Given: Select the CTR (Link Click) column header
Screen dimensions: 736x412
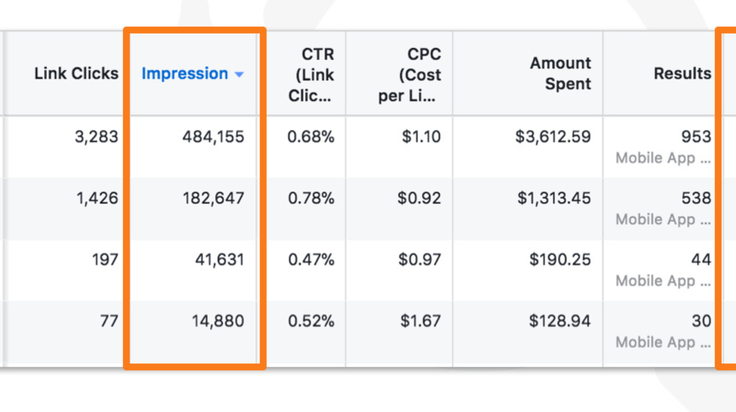Looking at the screenshot, I should click(x=311, y=75).
